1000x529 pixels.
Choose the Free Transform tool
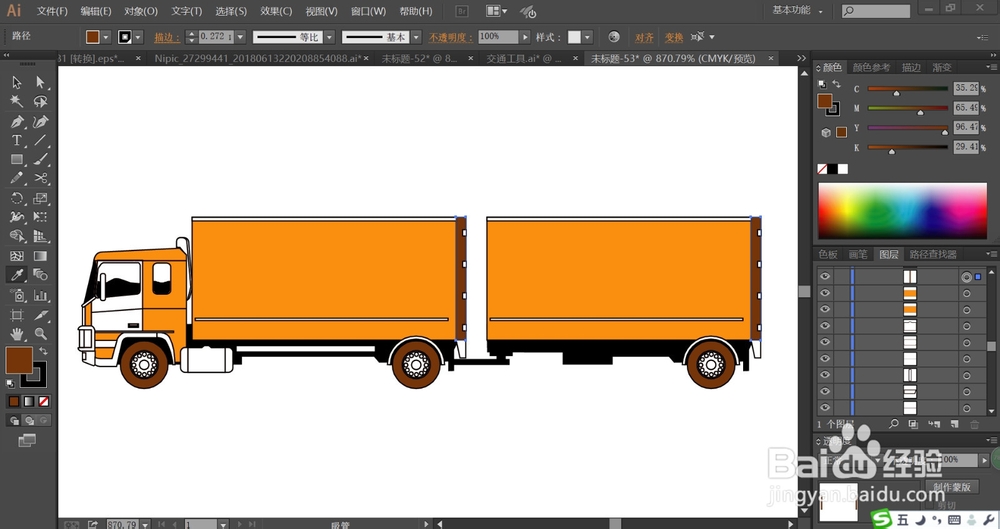tap(40, 217)
